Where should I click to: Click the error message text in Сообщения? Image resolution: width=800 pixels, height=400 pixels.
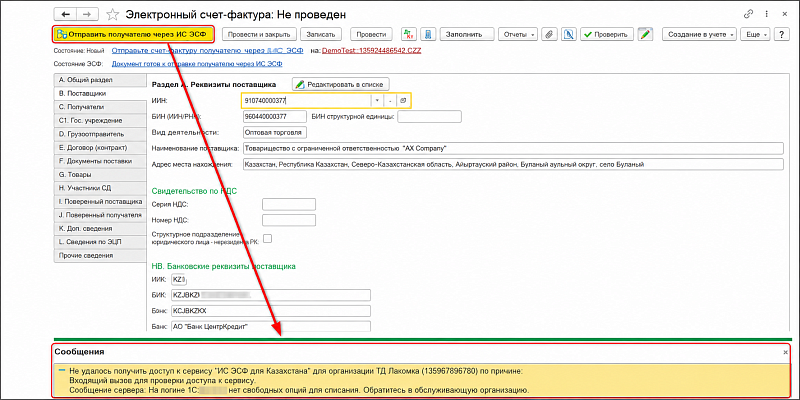(299, 381)
